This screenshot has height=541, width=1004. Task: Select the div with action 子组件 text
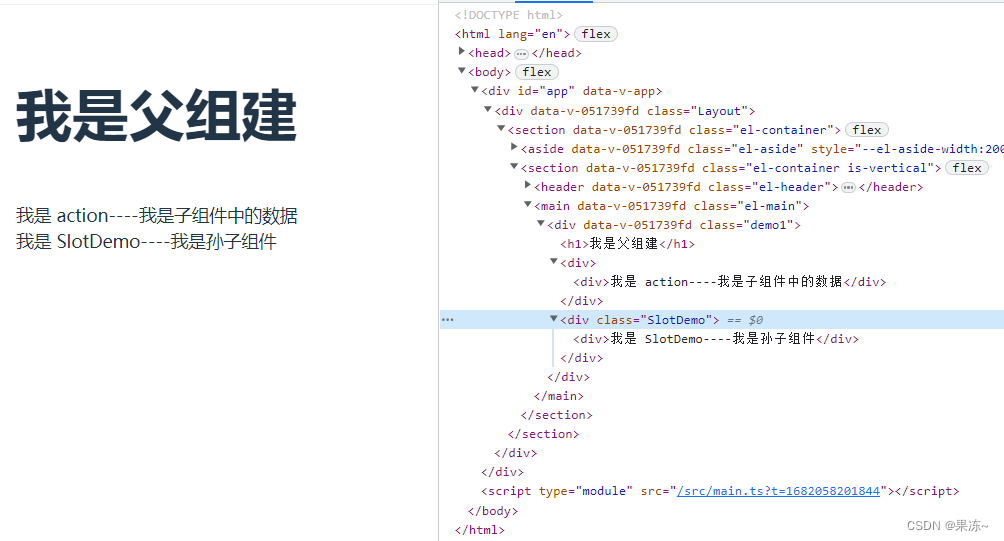(x=729, y=282)
